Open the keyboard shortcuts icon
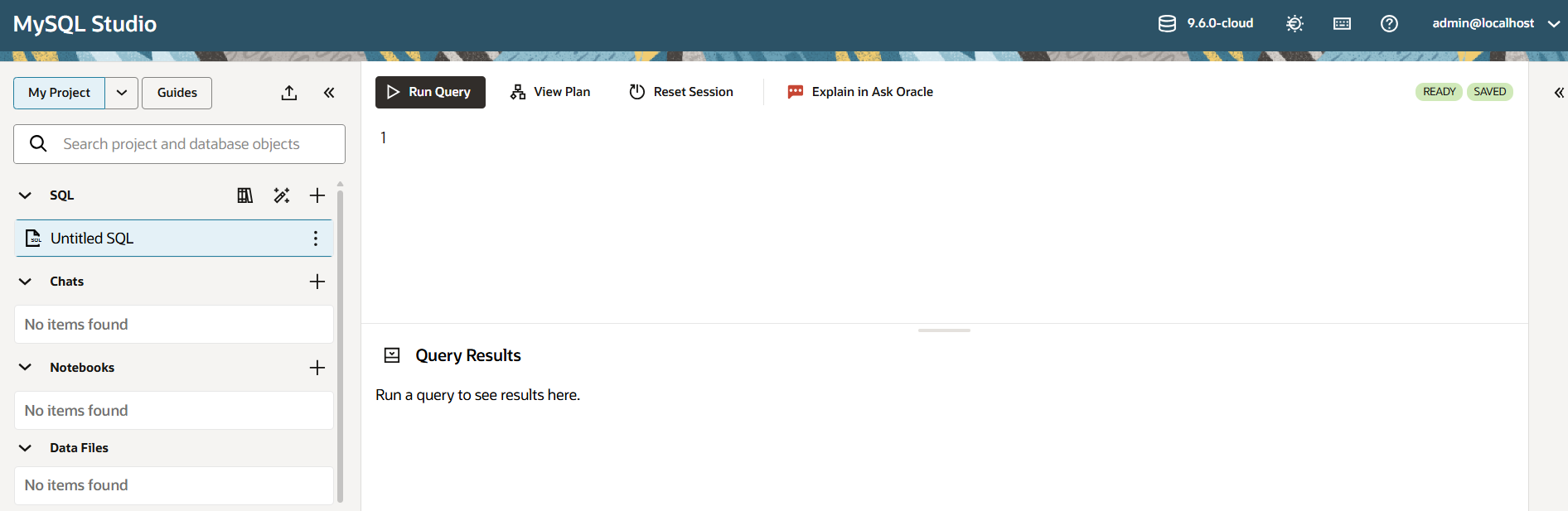The image size is (1568, 511). tap(1342, 24)
